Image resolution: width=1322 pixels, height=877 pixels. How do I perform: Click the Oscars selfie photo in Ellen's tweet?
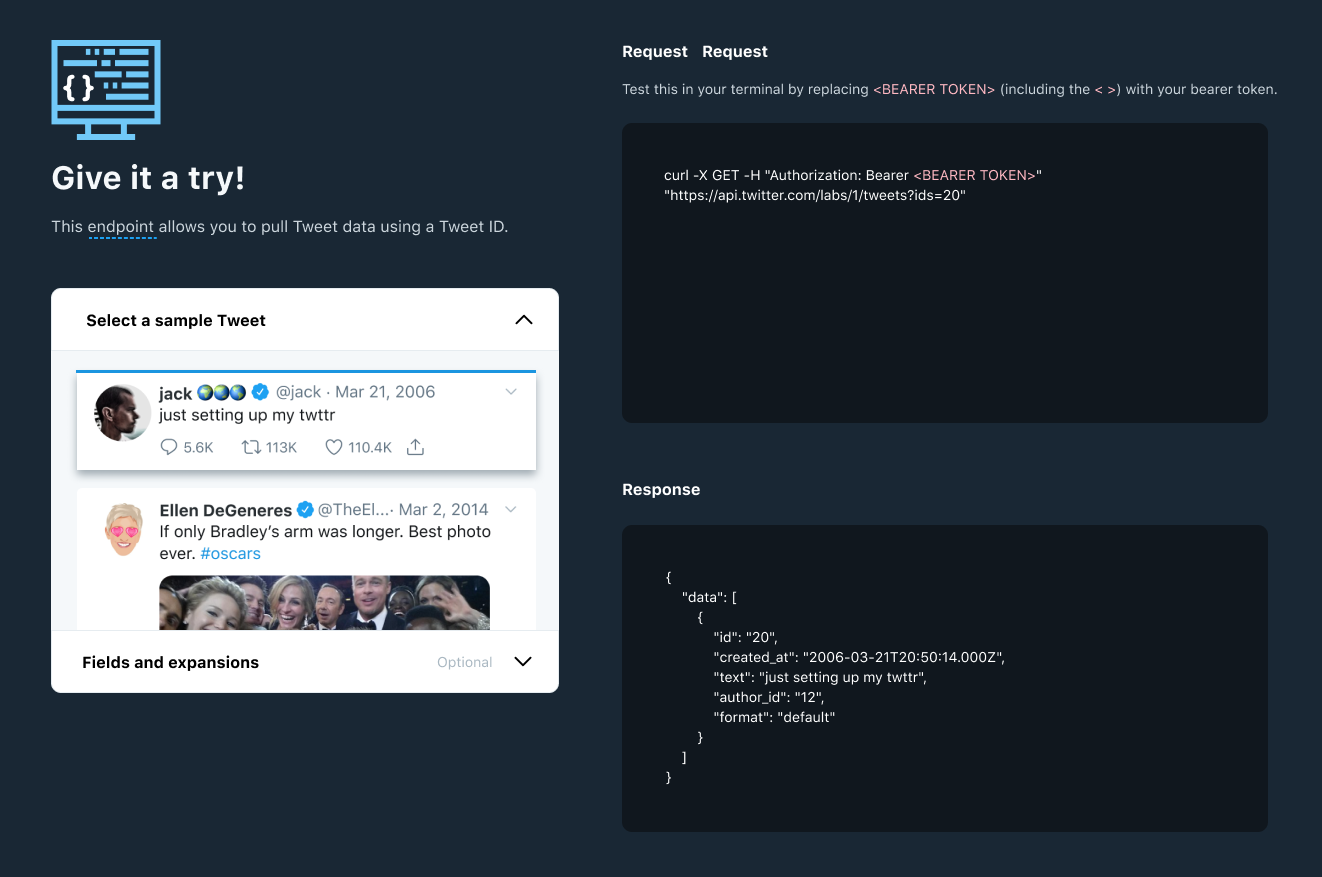pos(324,605)
